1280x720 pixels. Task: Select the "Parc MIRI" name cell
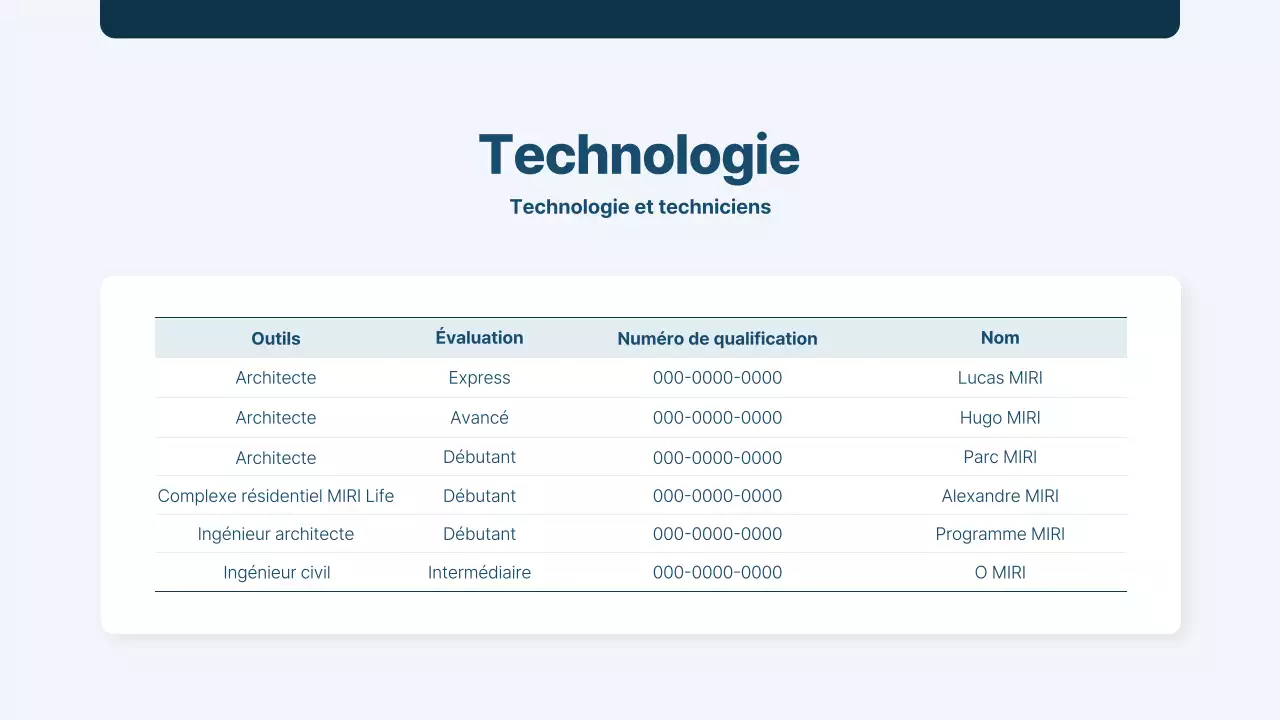coord(1000,457)
